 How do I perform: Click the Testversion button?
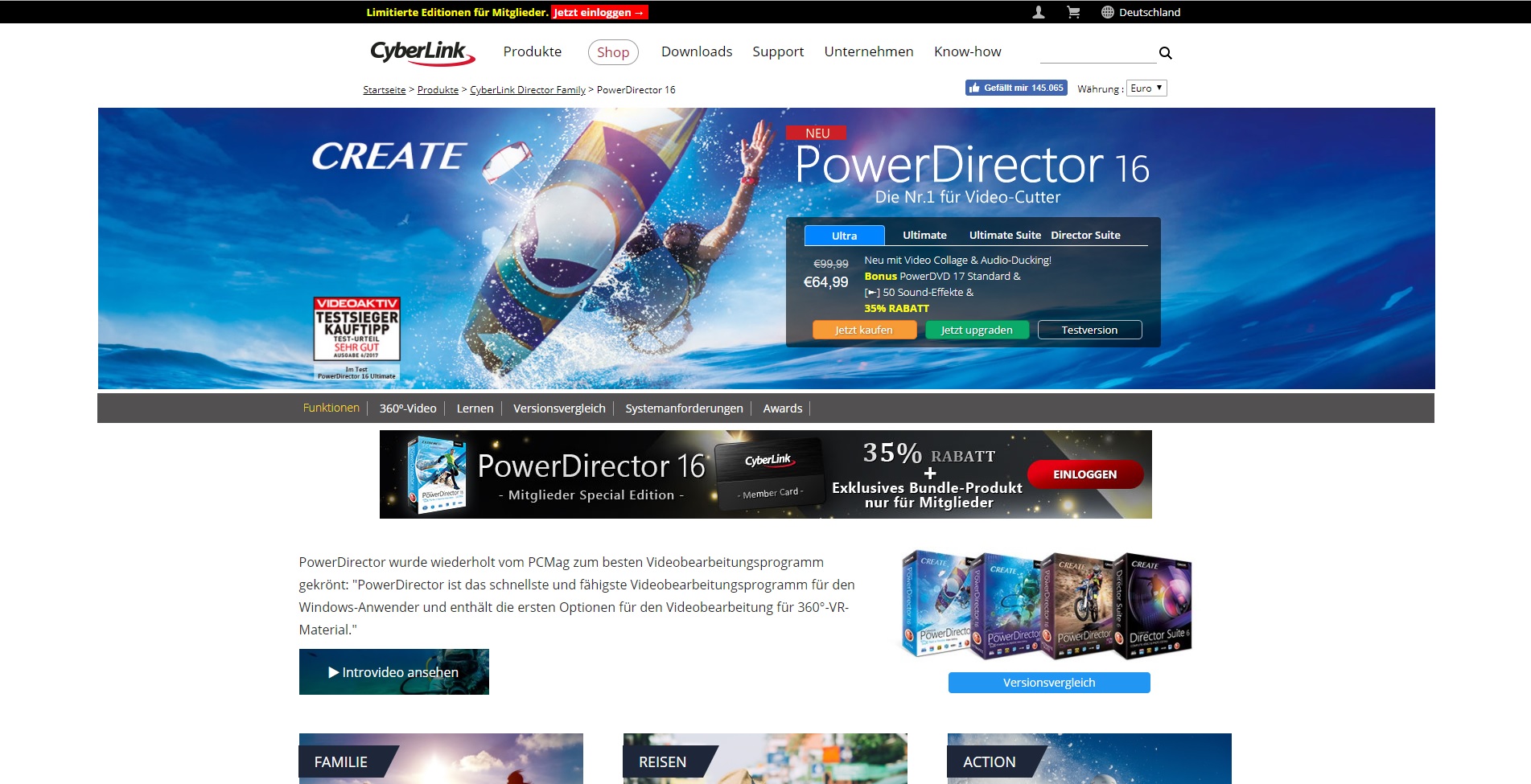pos(1089,330)
